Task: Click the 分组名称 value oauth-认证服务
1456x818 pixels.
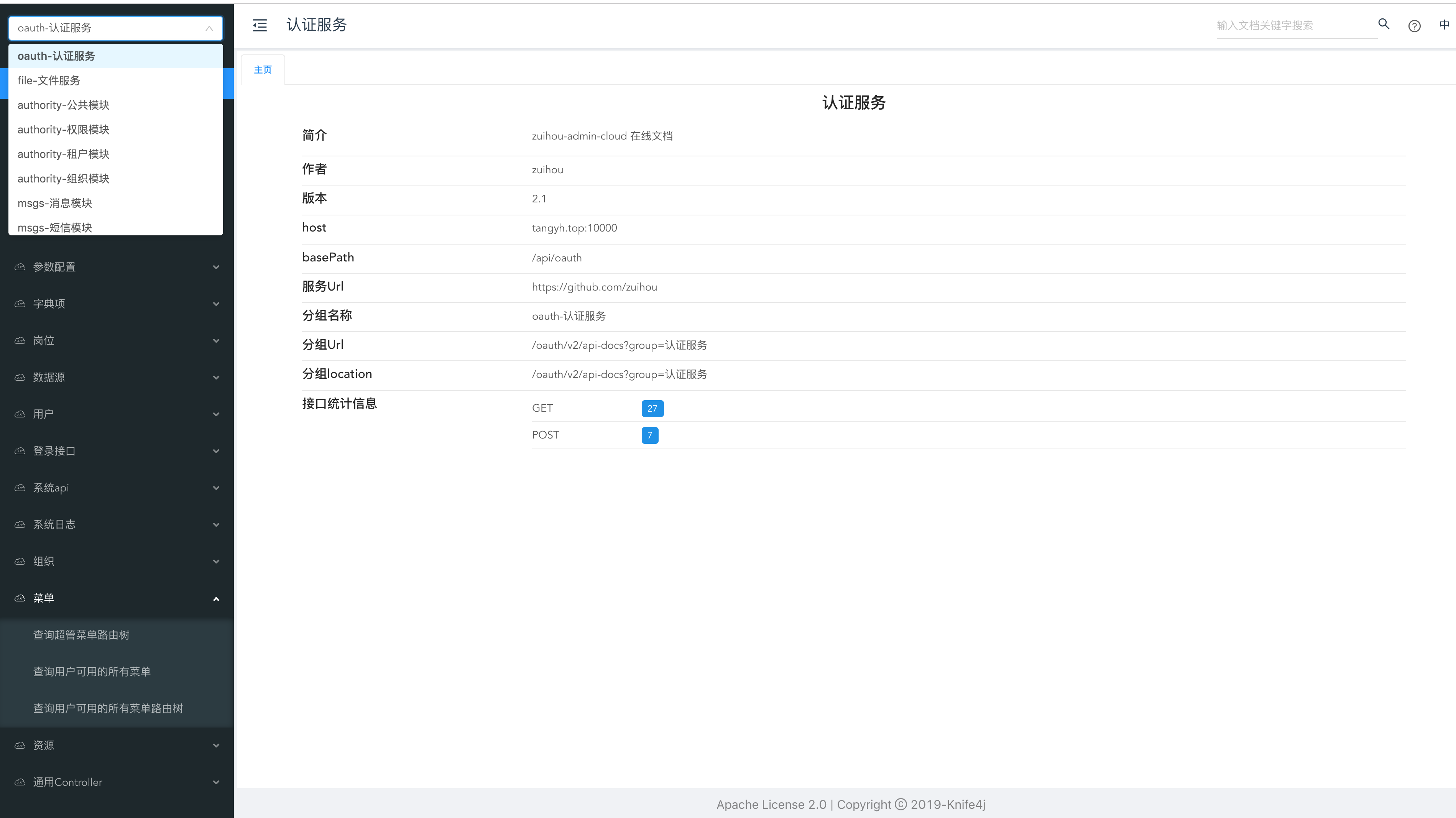Action: point(569,316)
